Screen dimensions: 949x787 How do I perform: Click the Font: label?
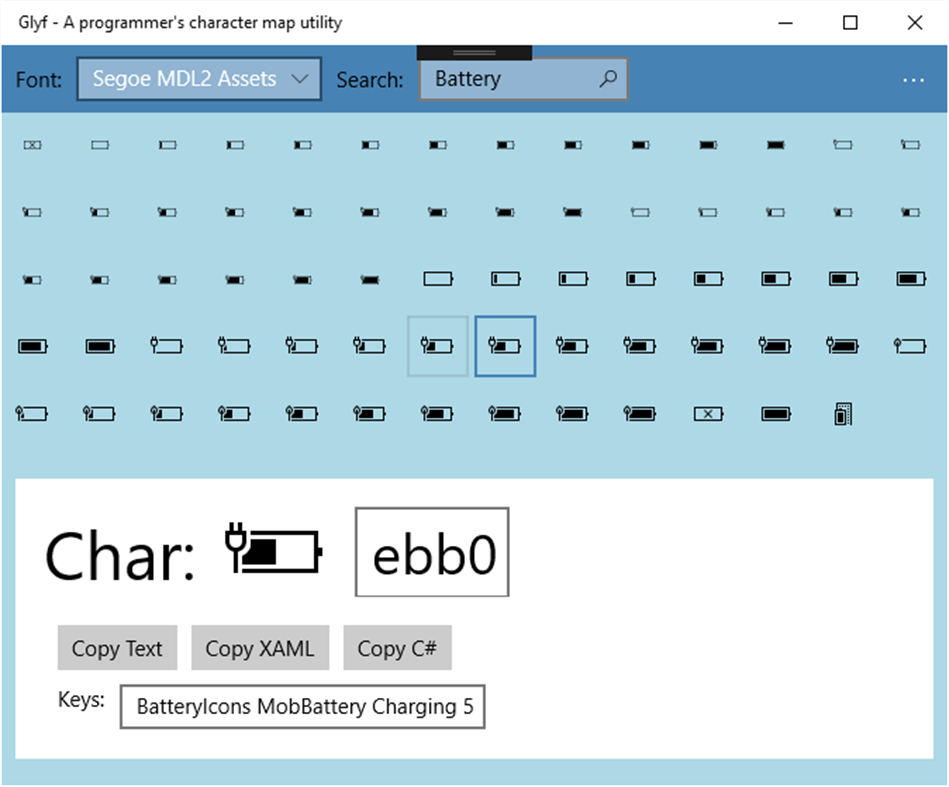pyautogui.click(x=39, y=79)
